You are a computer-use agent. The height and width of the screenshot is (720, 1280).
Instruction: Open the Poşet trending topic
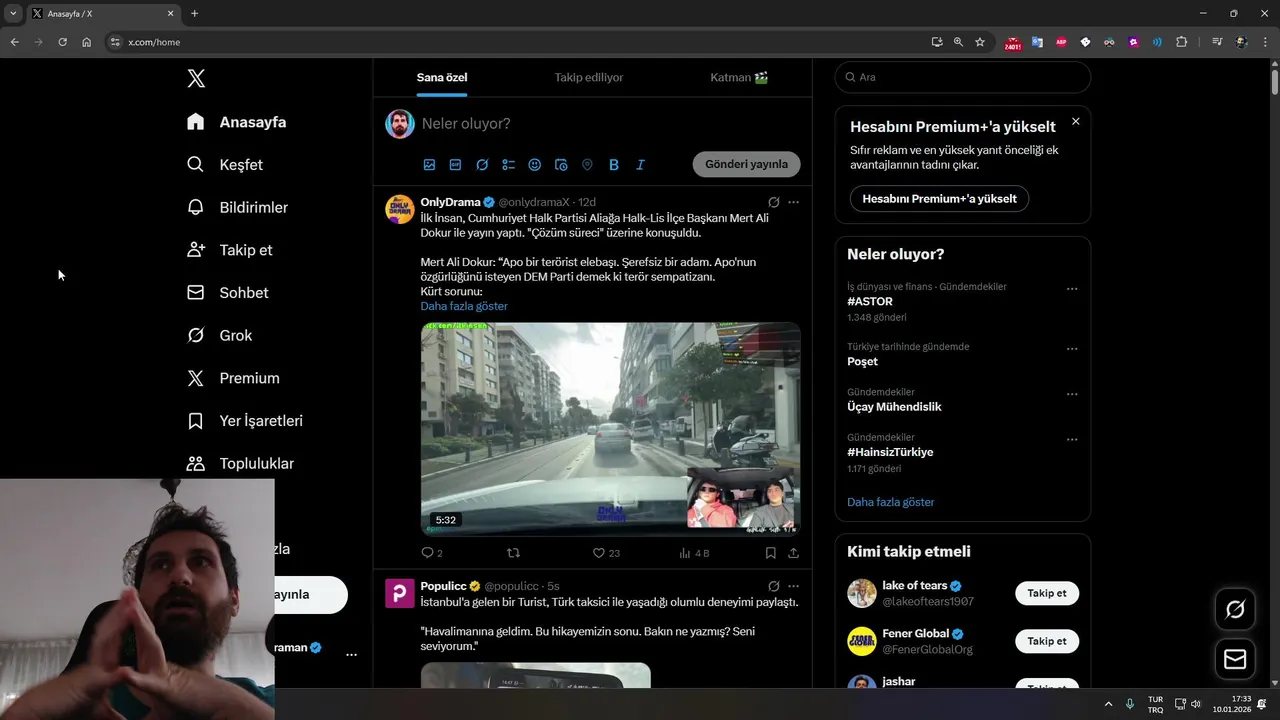click(x=862, y=361)
